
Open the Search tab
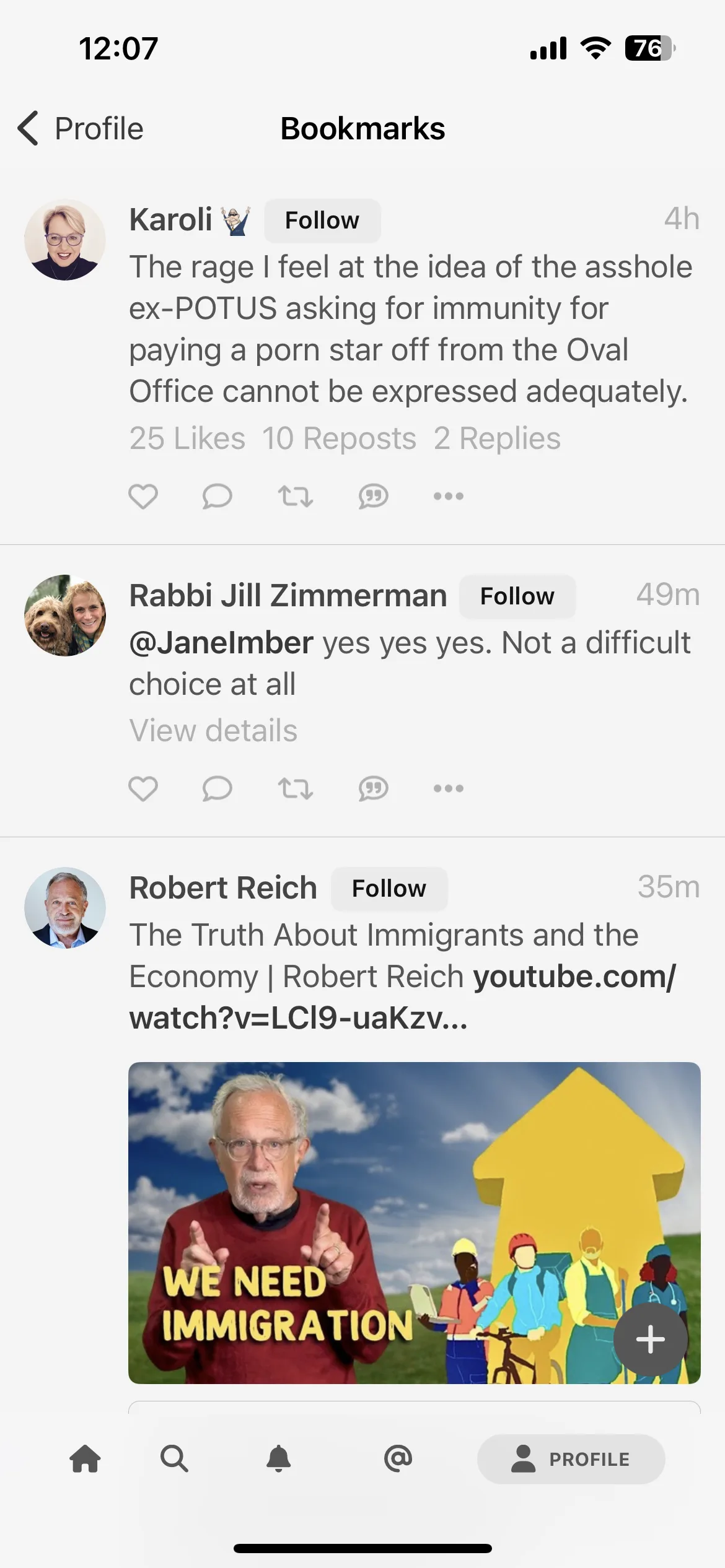coord(174,1458)
